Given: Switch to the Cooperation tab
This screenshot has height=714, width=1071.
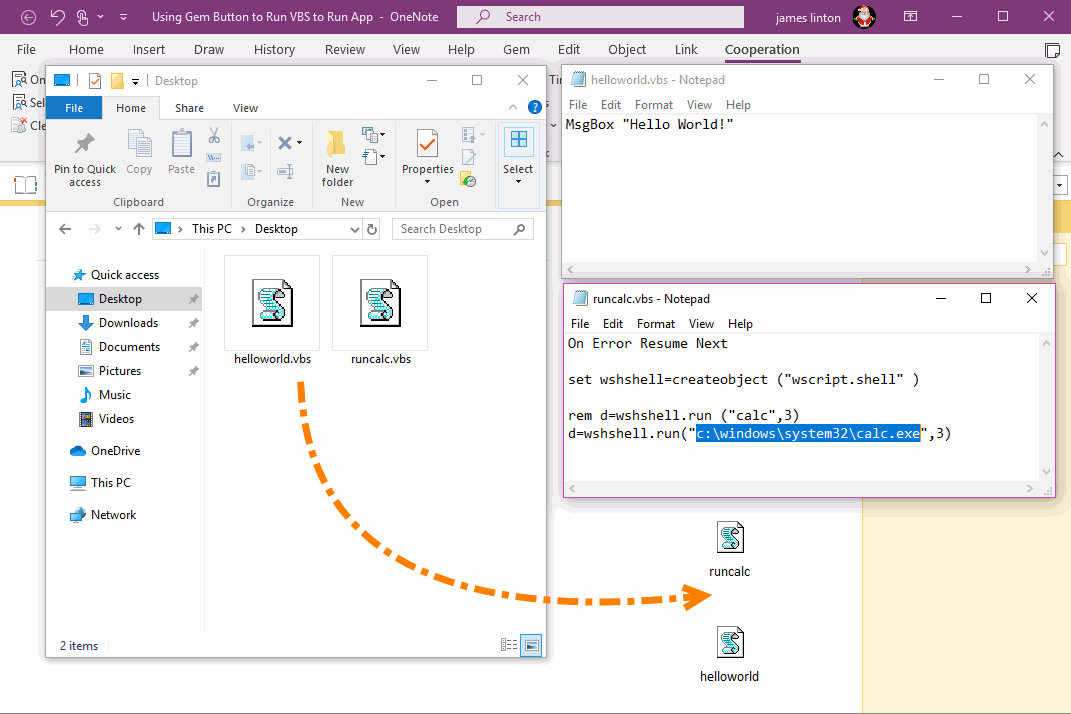Looking at the screenshot, I should [x=762, y=49].
